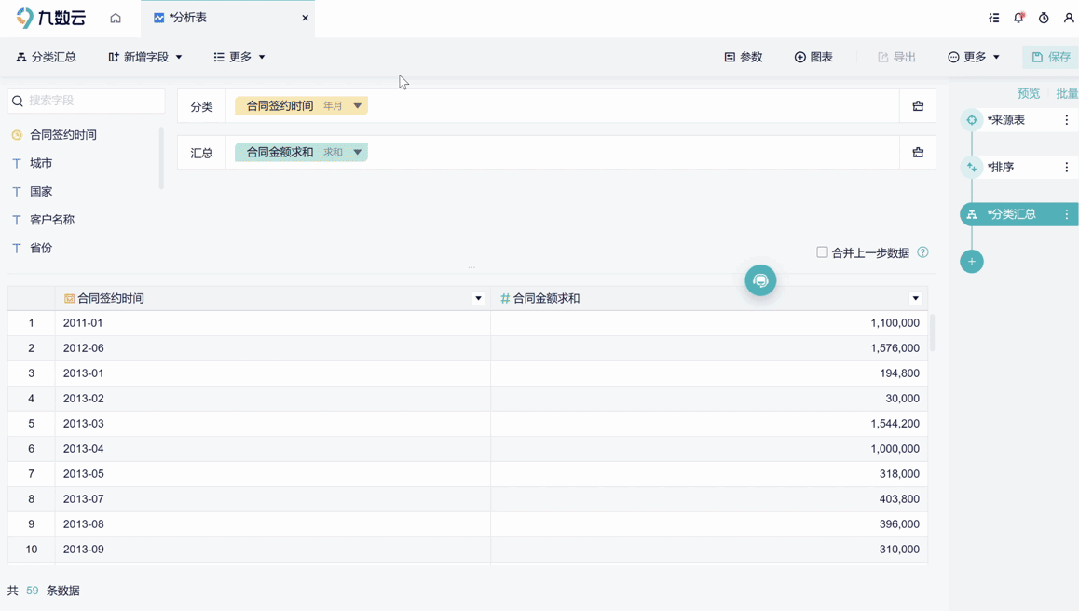Image resolution: width=1079 pixels, height=611 pixels.
Task: Click the timer icon in header
Action: [1044, 18]
